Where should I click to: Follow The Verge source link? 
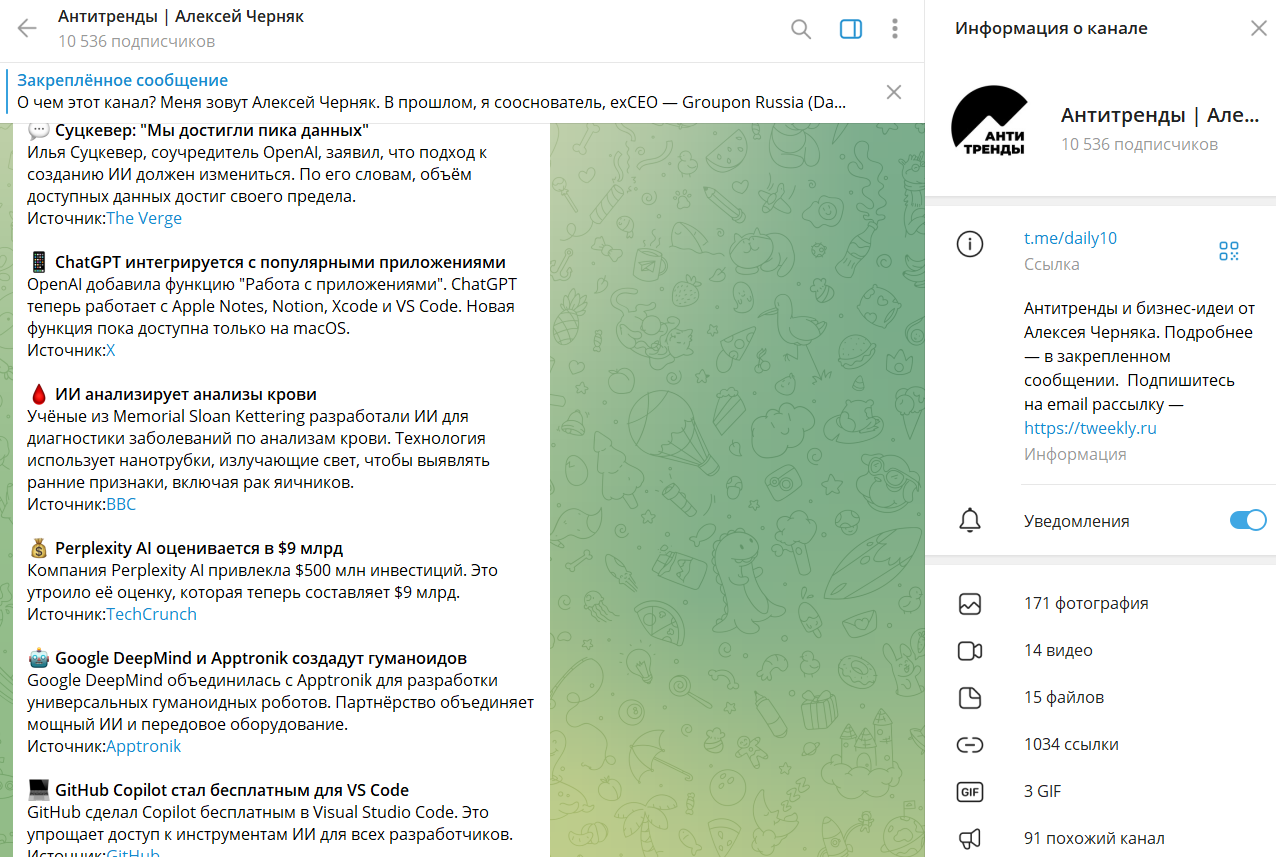[144, 218]
